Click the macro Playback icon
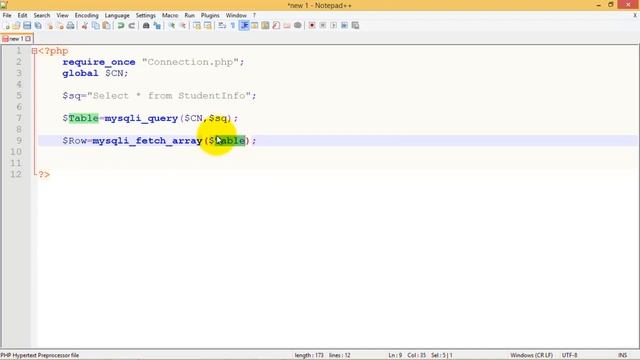 (x=333, y=26)
